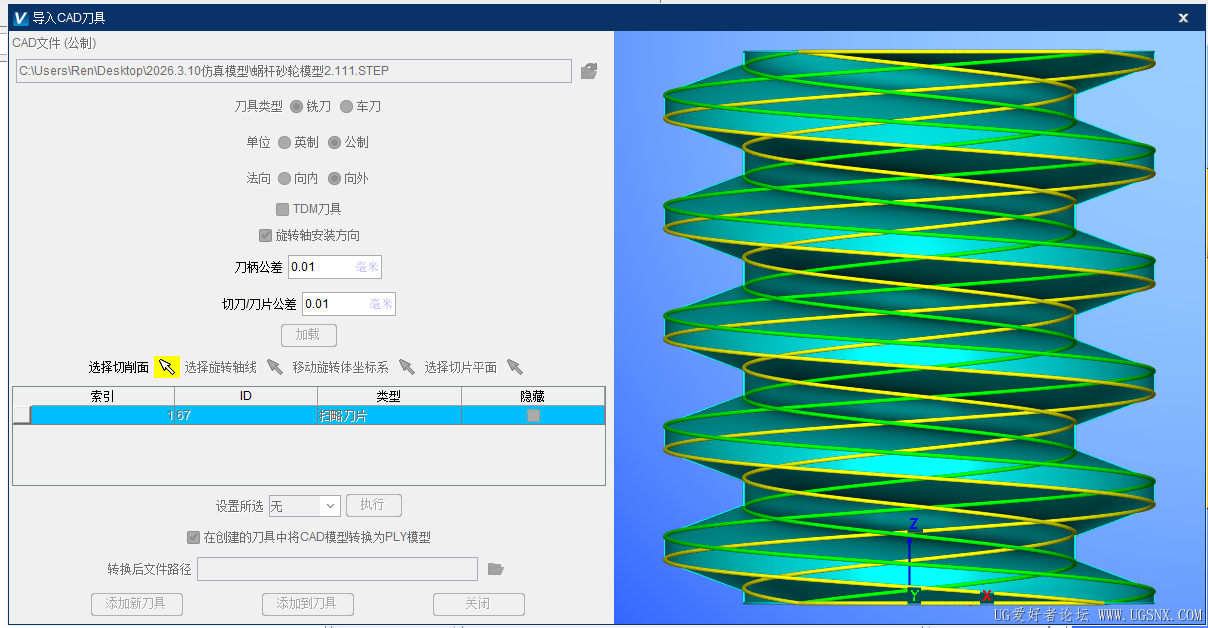Click the 隐藏 column header
The image size is (1208, 628).
click(533, 396)
